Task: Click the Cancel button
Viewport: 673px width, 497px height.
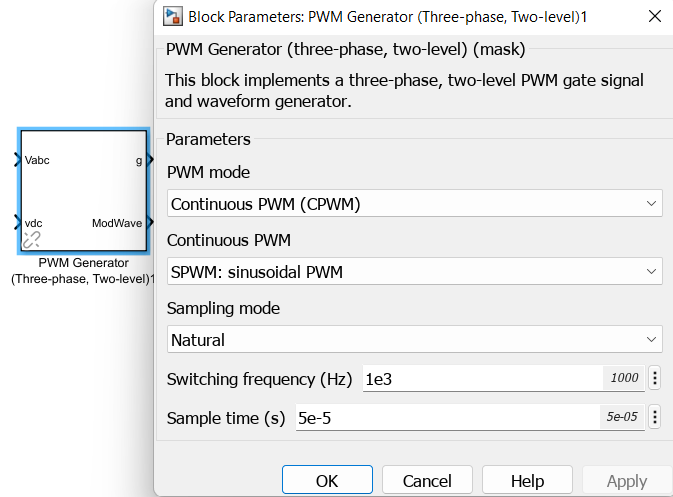Action: pyautogui.click(x=427, y=481)
